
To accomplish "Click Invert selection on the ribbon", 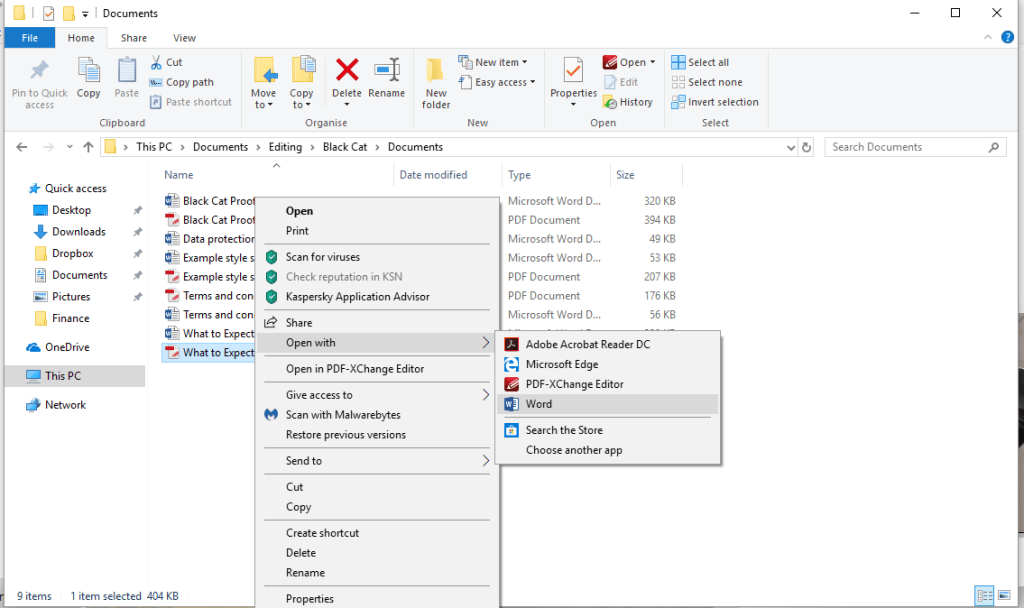I will (x=715, y=101).
